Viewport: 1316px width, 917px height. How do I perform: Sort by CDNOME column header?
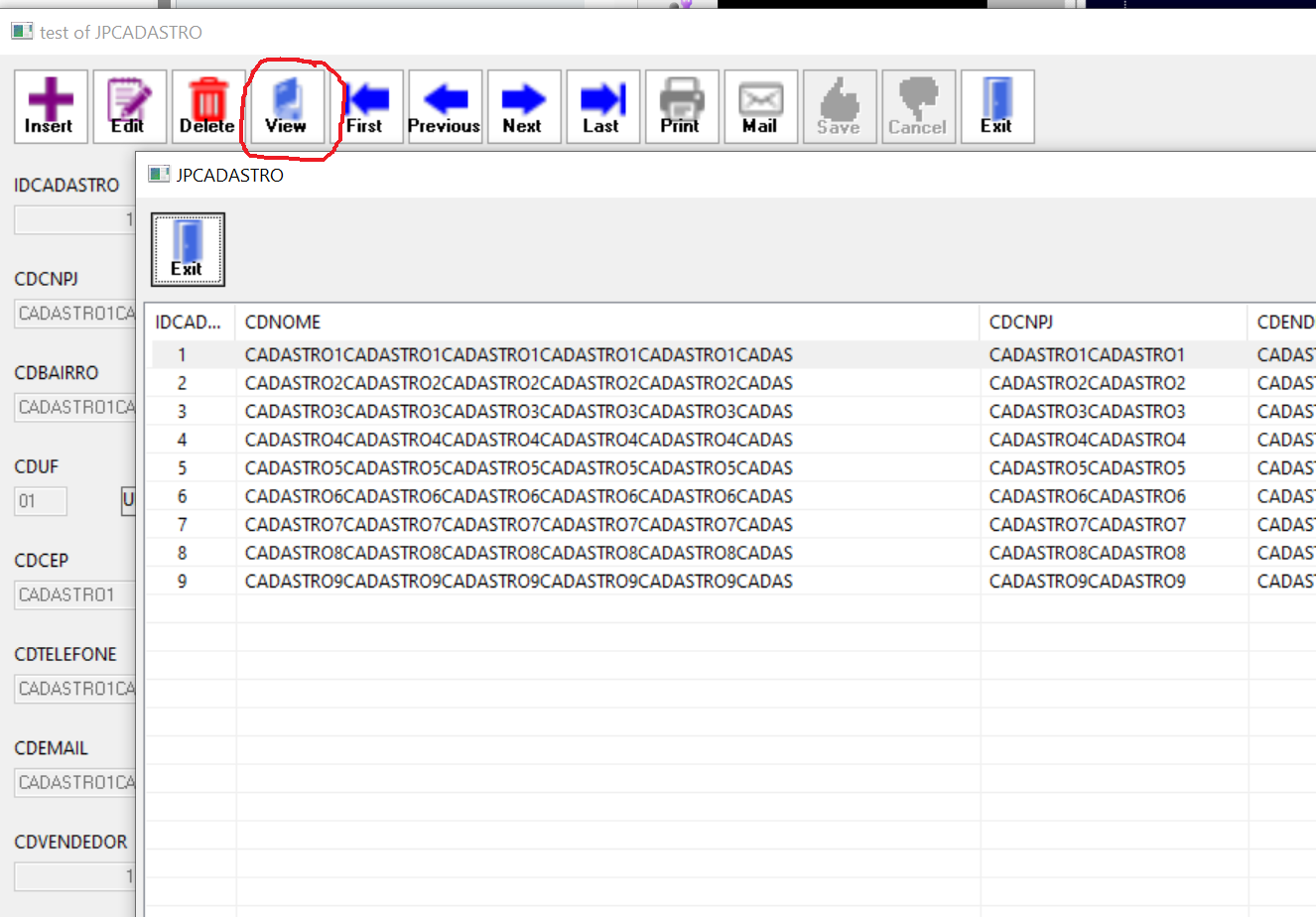605,323
